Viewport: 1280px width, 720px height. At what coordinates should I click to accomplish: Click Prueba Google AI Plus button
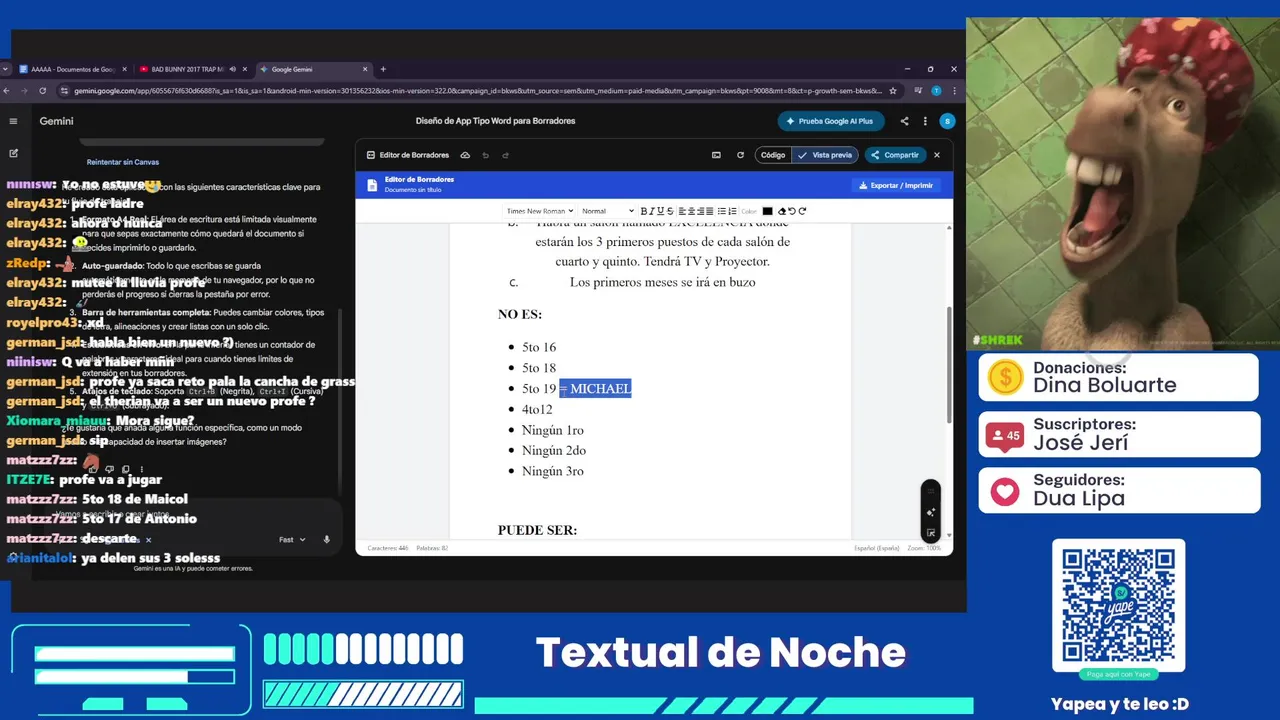click(x=831, y=121)
